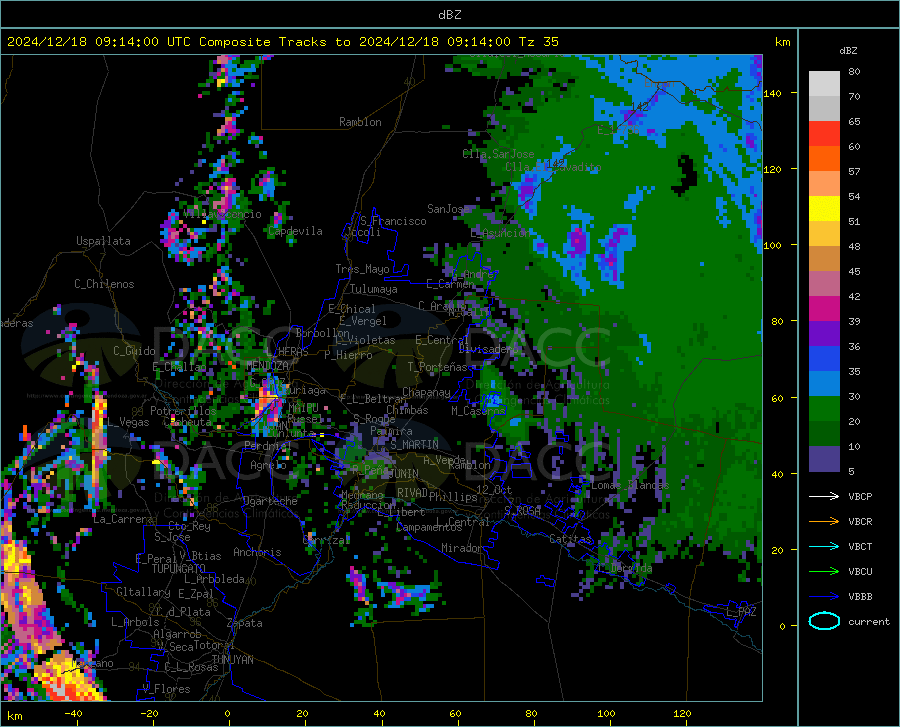Select the Campamentos place label

[429, 527]
